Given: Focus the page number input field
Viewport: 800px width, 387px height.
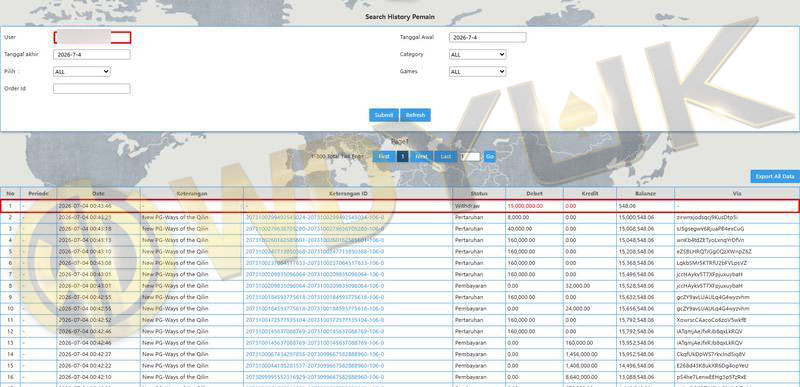Looking at the screenshot, I should pos(470,157).
